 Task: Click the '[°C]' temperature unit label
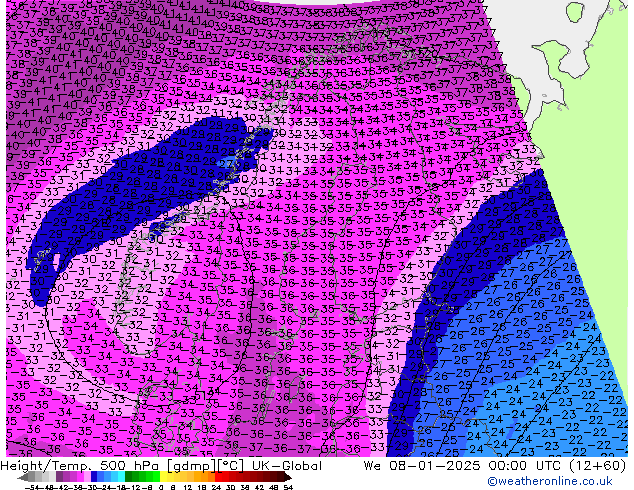tap(230, 466)
